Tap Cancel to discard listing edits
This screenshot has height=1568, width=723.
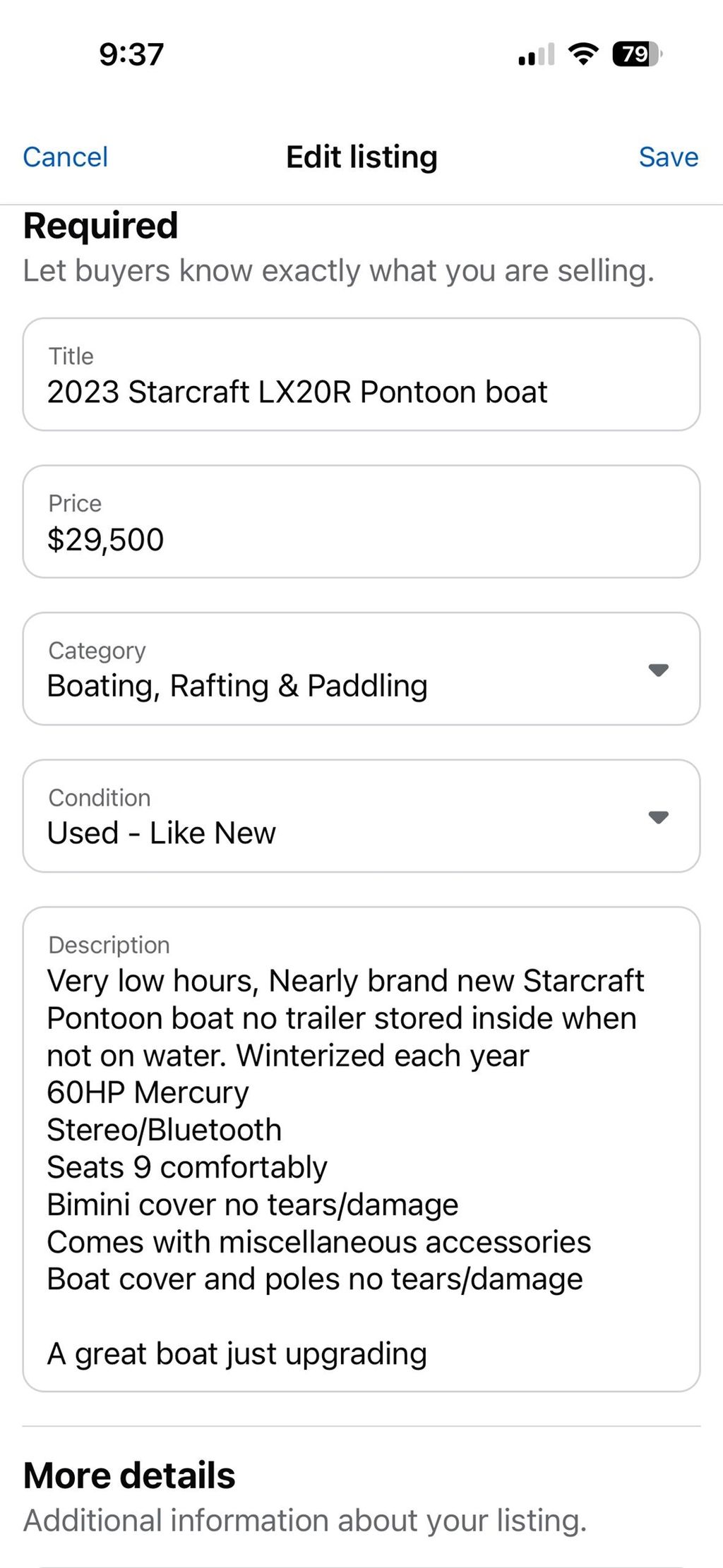click(x=65, y=157)
